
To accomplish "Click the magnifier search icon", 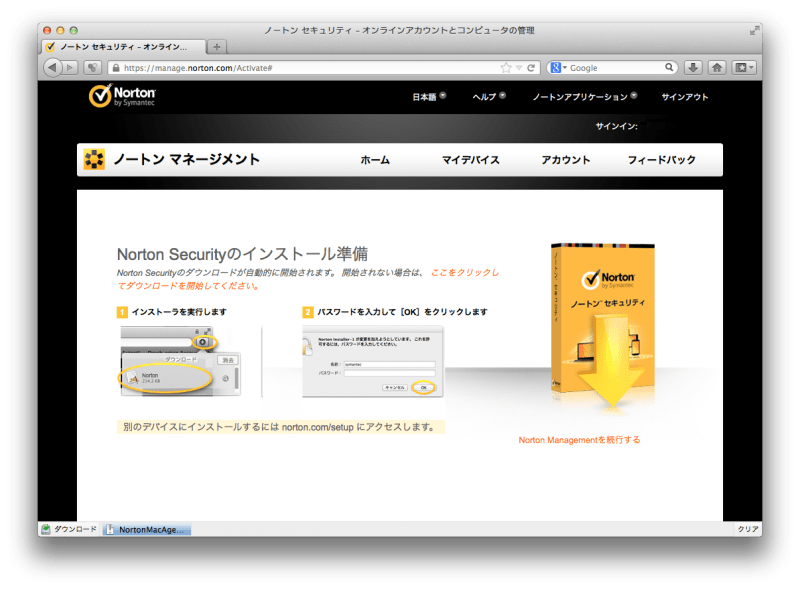I will 669,67.
